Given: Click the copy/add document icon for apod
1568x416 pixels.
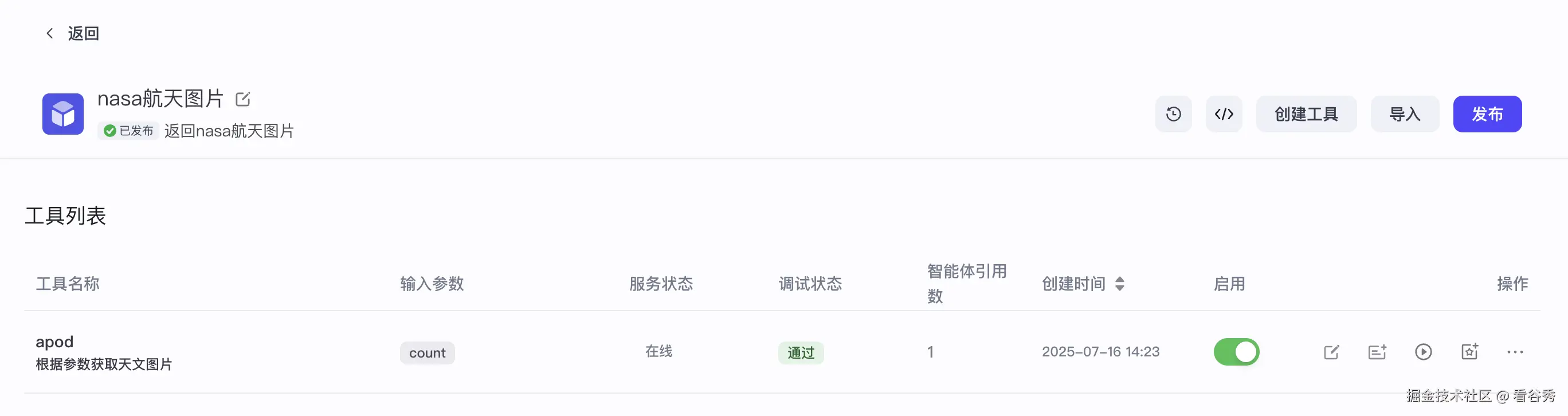Looking at the screenshot, I should [1378, 351].
